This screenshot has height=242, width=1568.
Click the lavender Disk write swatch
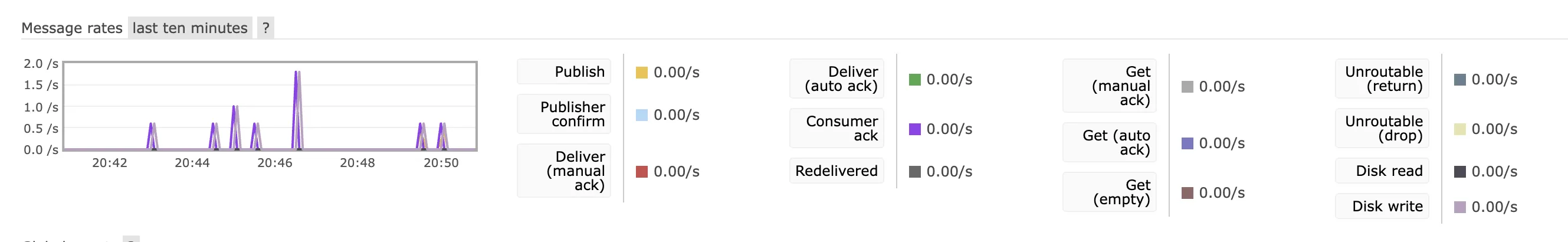tap(1459, 207)
